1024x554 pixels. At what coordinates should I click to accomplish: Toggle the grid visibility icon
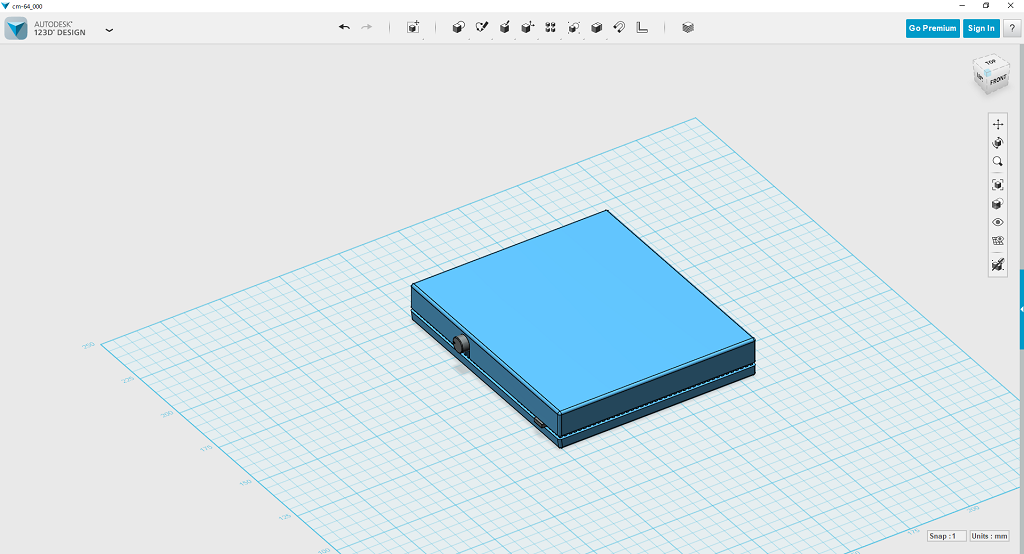tap(997, 241)
